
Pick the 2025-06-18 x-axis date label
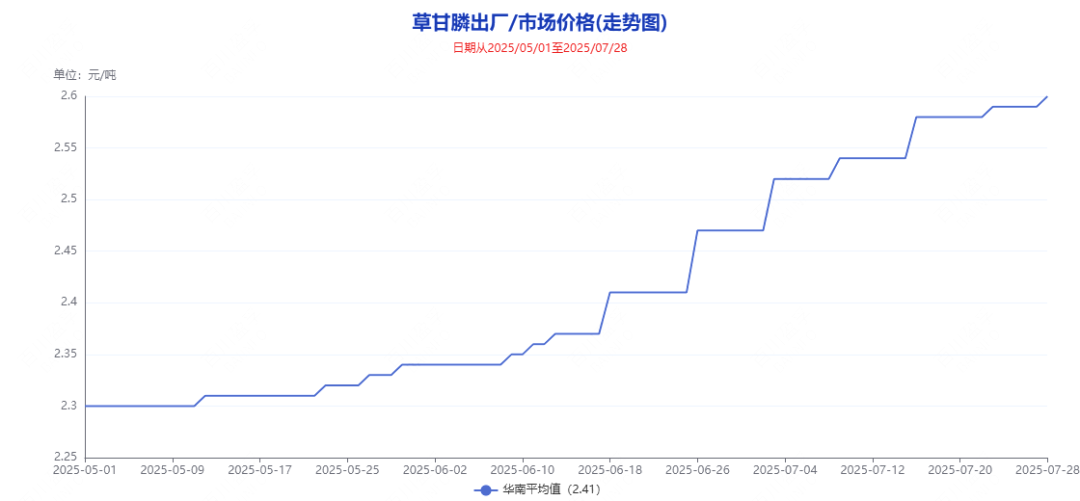pos(610,469)
